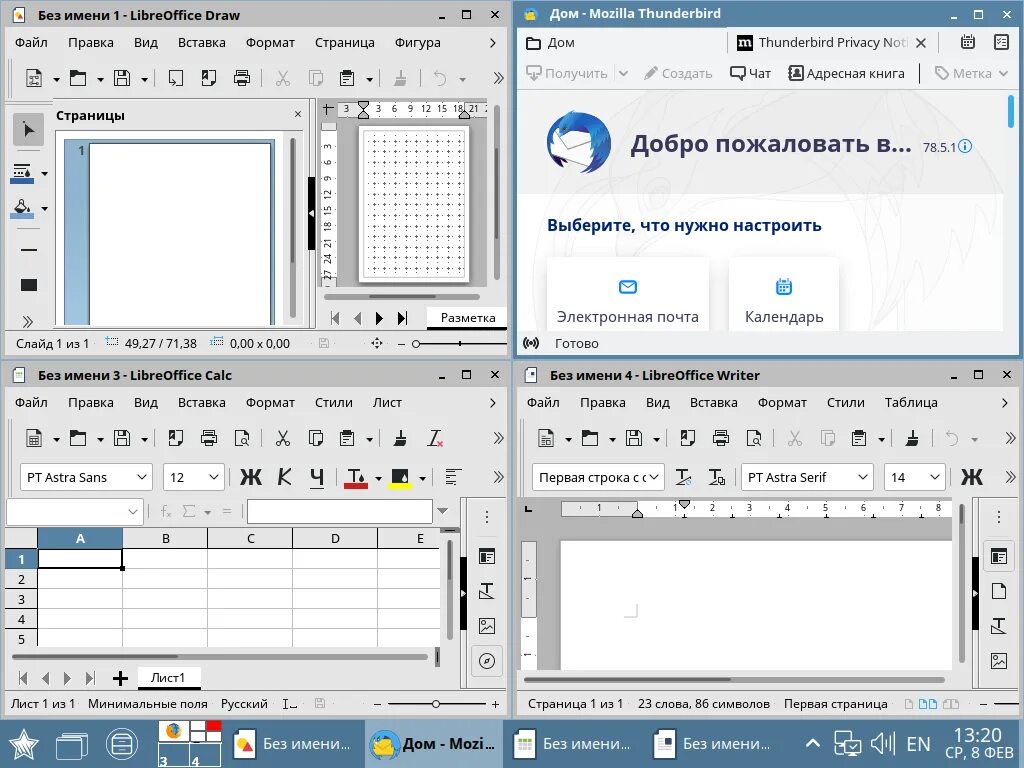
Task: Toggle multi-page view in Writer status bar
Action: click(x=928, y=704)
